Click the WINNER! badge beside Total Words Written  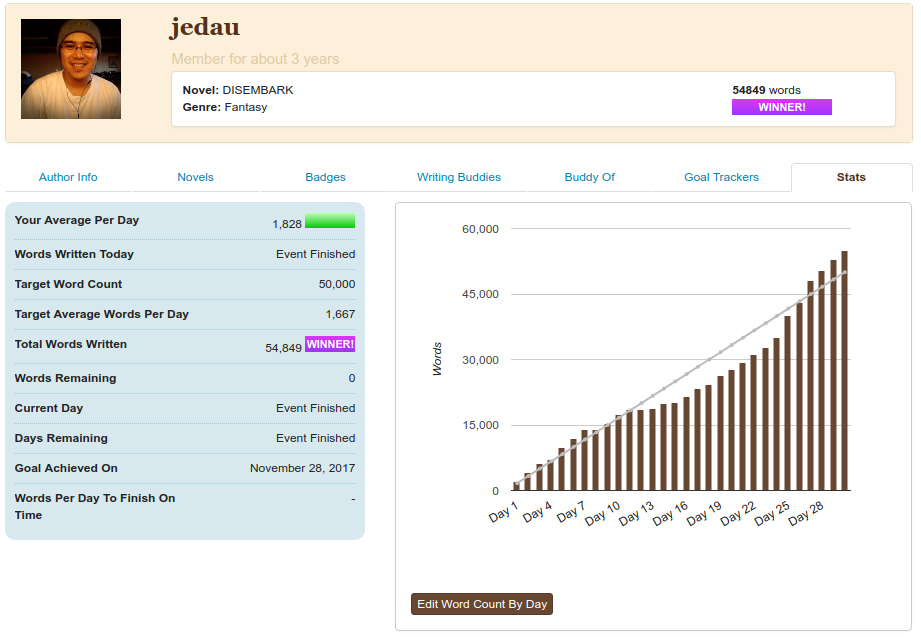330,344
